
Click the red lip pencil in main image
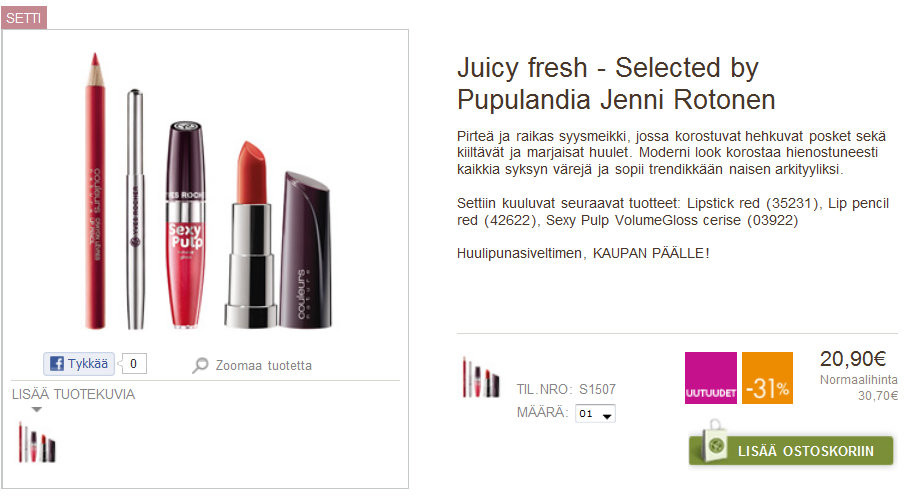click(x=96, y=191)
